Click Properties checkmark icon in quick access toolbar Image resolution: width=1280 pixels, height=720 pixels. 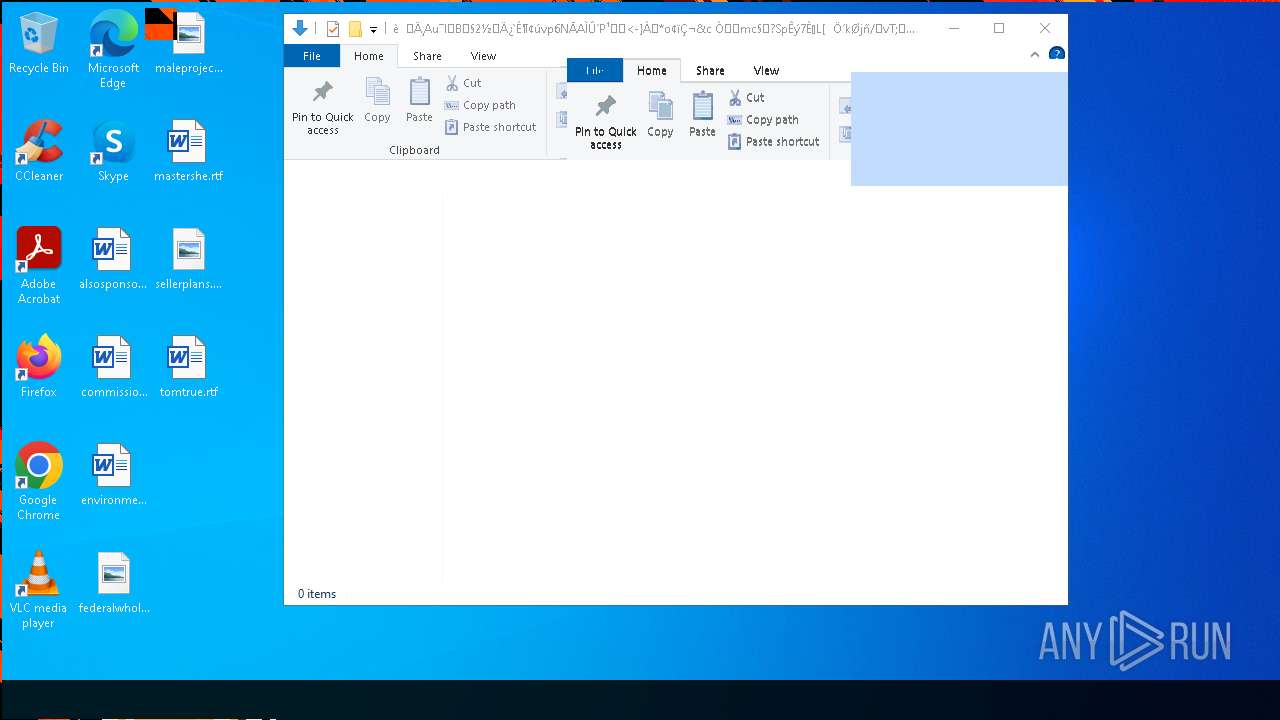[333, 29]
